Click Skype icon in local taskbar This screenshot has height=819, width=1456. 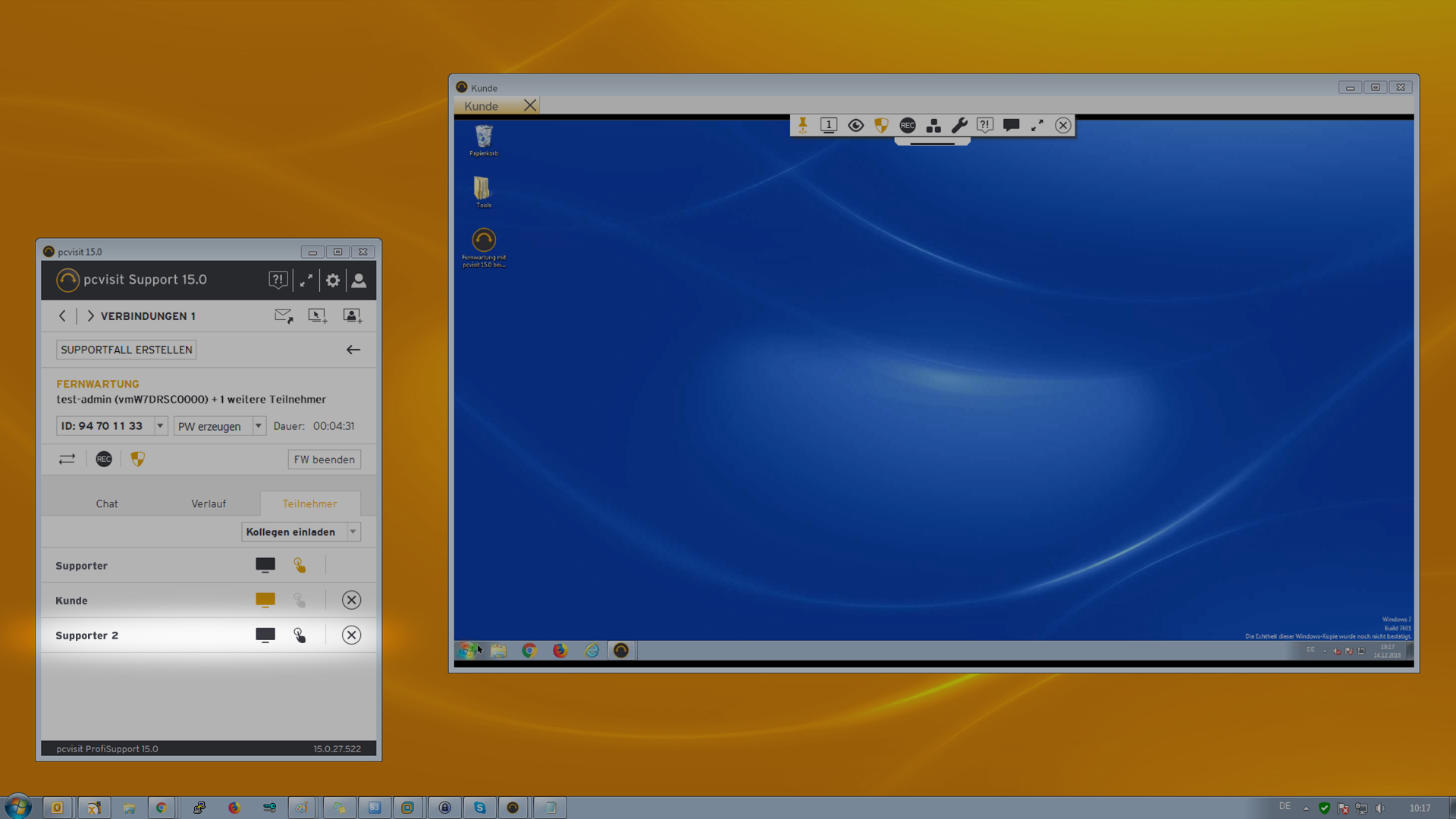pos(480,808)
